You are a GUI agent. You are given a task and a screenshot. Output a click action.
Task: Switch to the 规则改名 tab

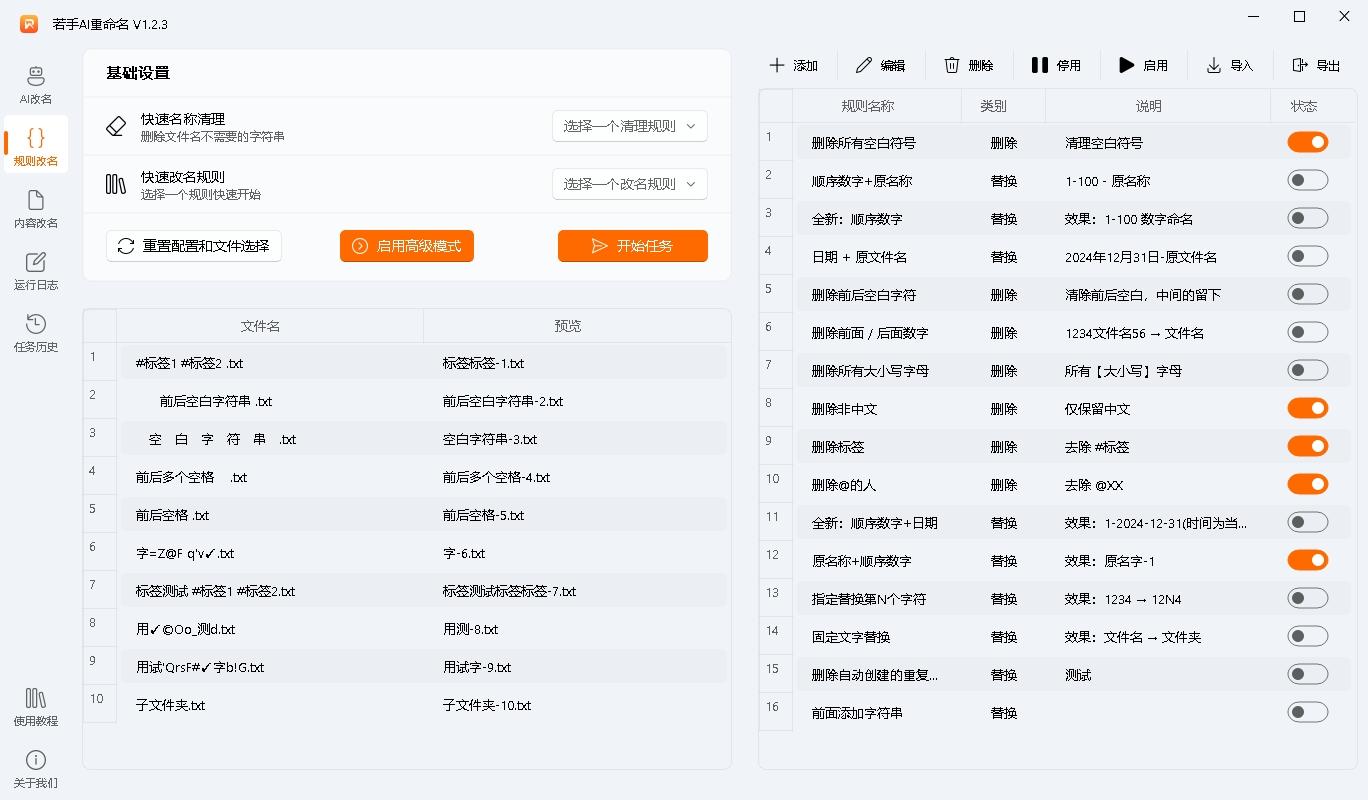(x=35, y=145)
